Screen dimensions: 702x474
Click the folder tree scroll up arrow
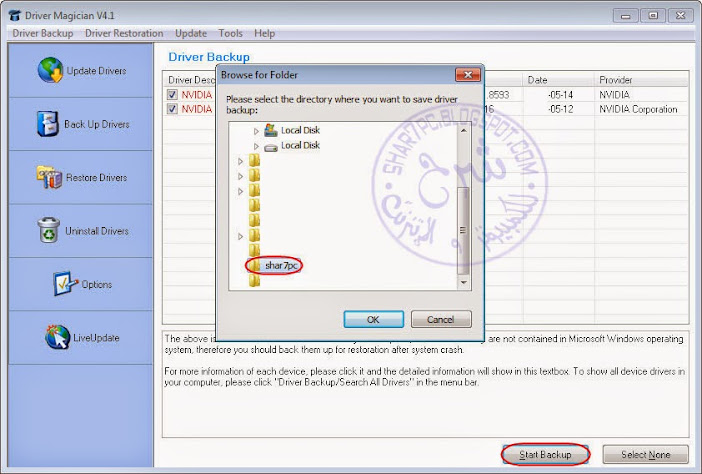pos(463,130)
